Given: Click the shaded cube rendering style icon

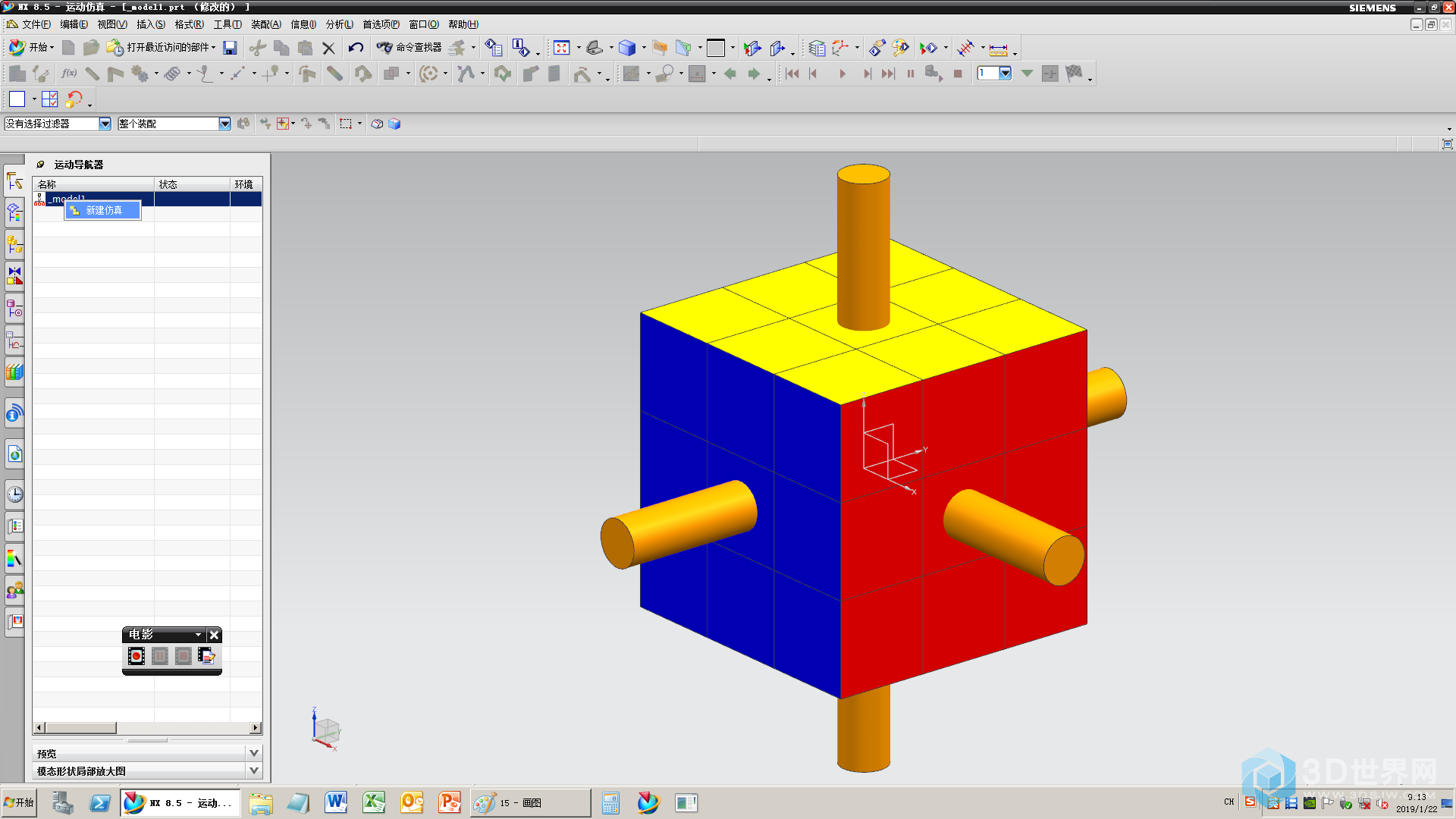Looking at the screenshot, I should coord(626,48).
